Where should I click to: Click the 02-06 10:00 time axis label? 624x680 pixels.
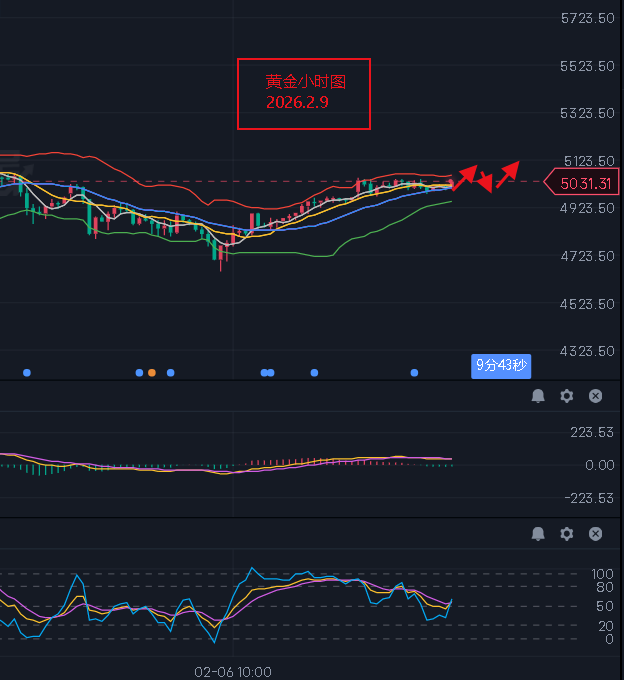point(233,672)
